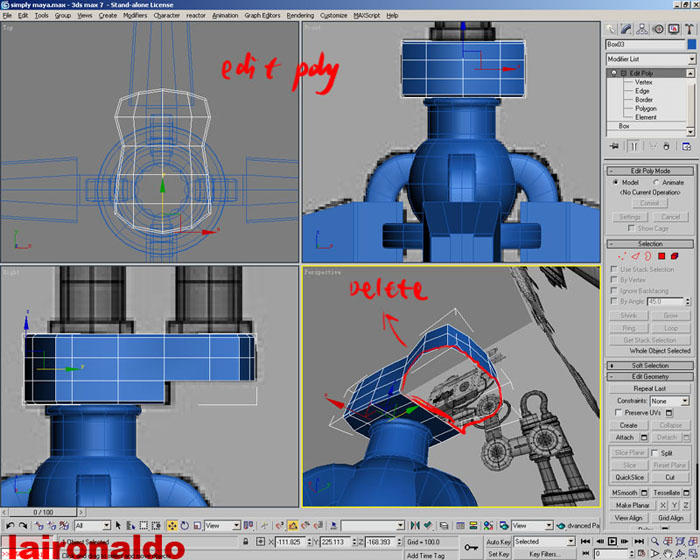Open the Display command panel tab

671,28
